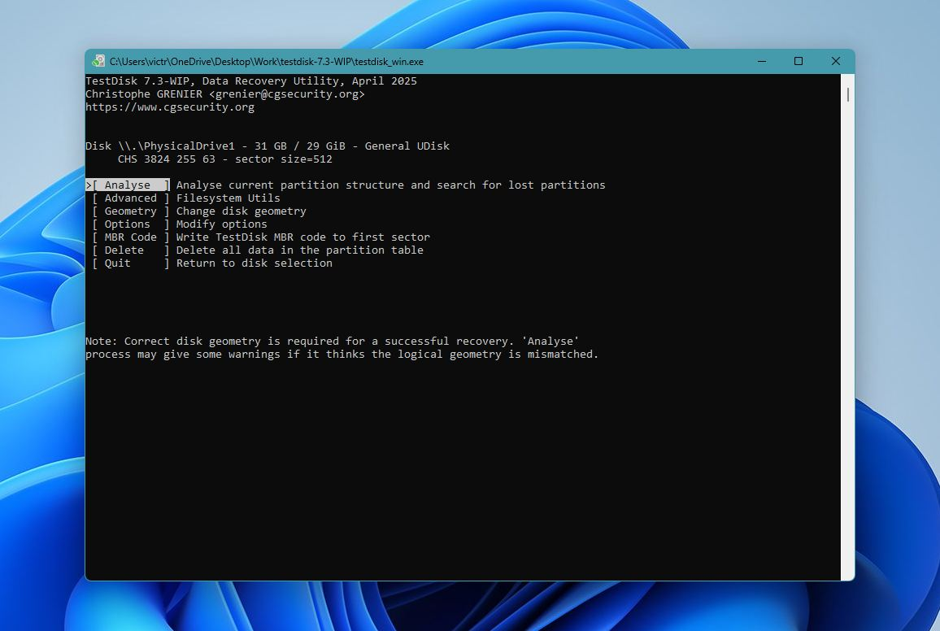Viewport: 940px width, 631px height.
Task: Choose the Delete partition table option
Action: tap(131, 250)
